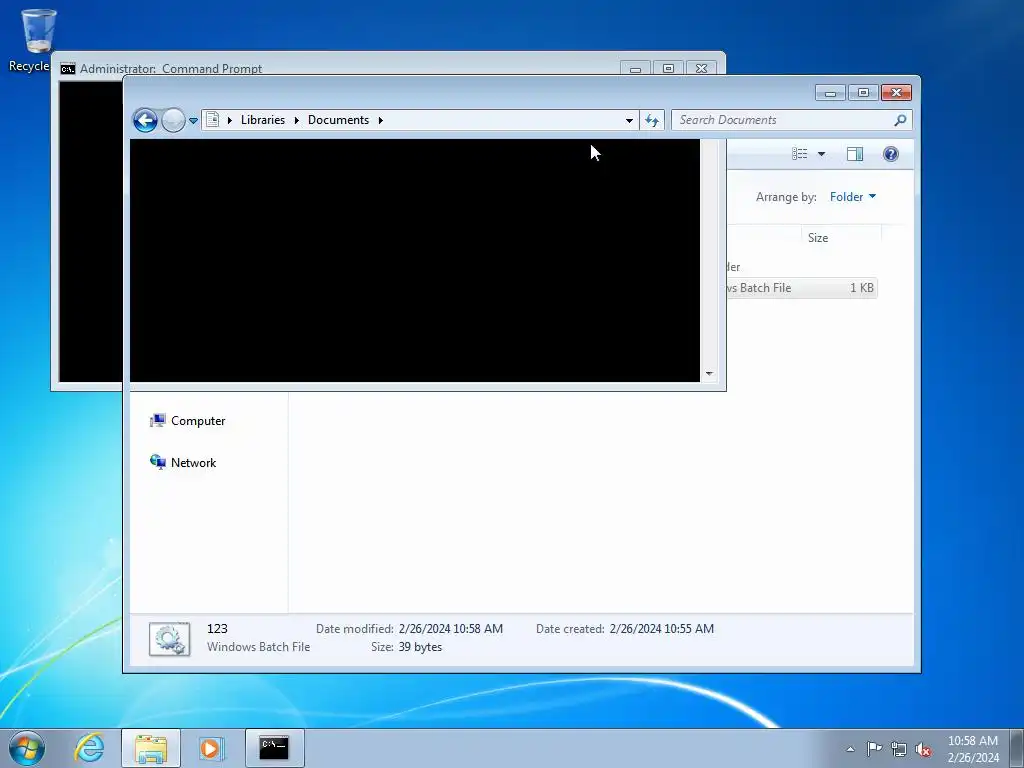Open Explorer help question mark icon

tap(891, 154)
